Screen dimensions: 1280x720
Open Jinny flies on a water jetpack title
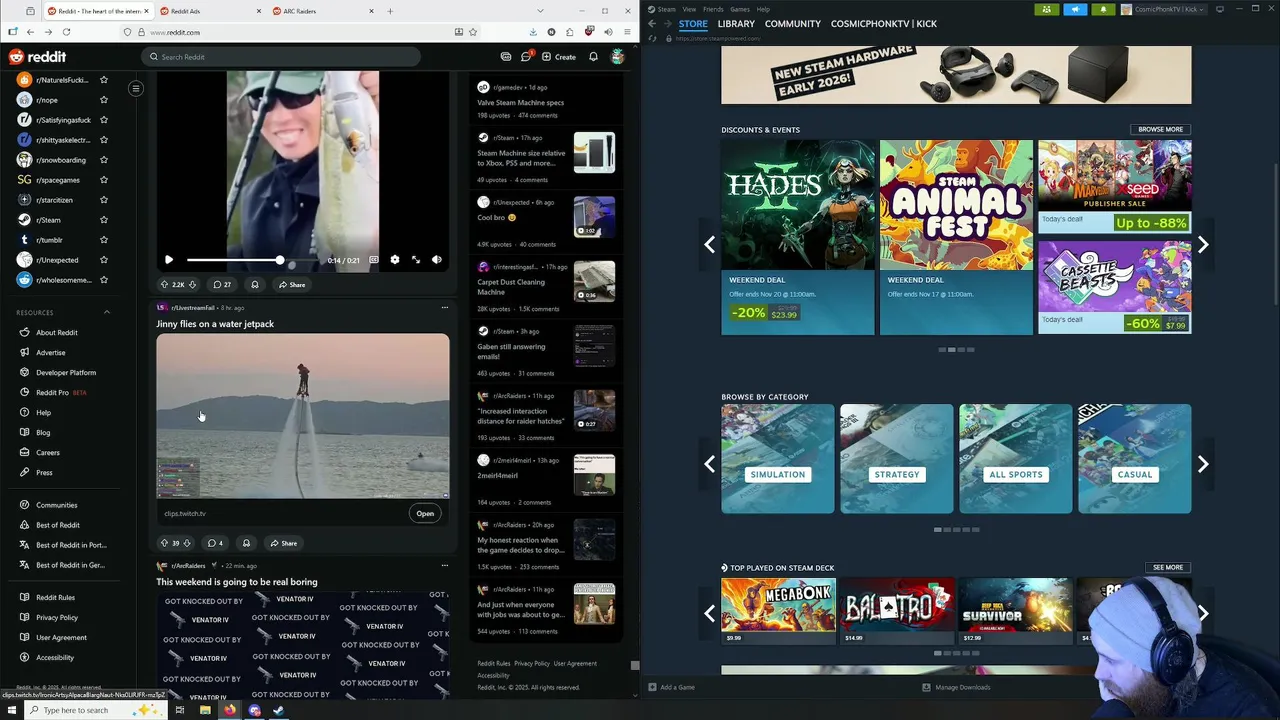coord(215,324)
